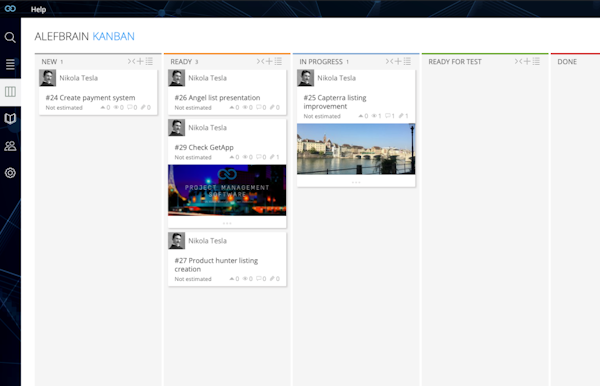The image size is (600, 386).
Task: Open the Help menu in top bar
Action: coord(38,10)
